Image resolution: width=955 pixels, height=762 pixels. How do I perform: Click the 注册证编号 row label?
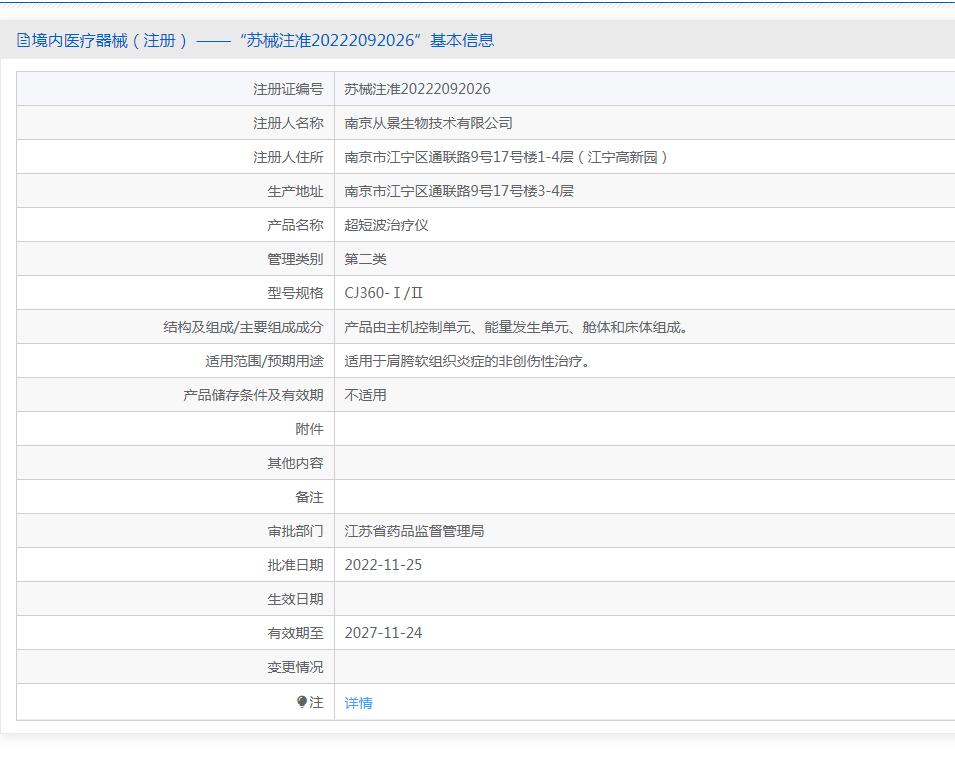pyautogui.click(x=288, y=89)
